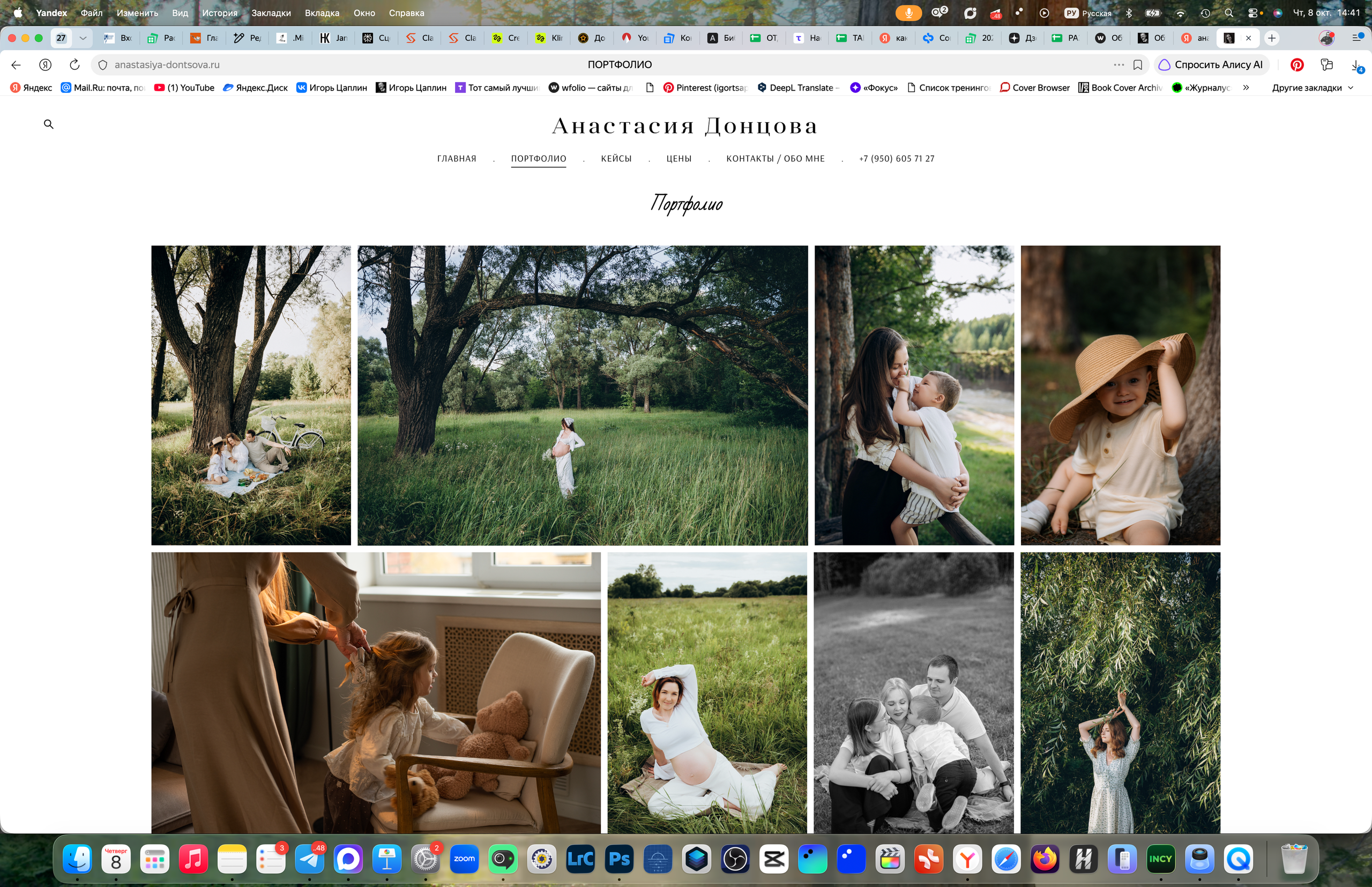Open the downloads arrow icon
Screen dimensions: 1372x887
coord(1356,66)
